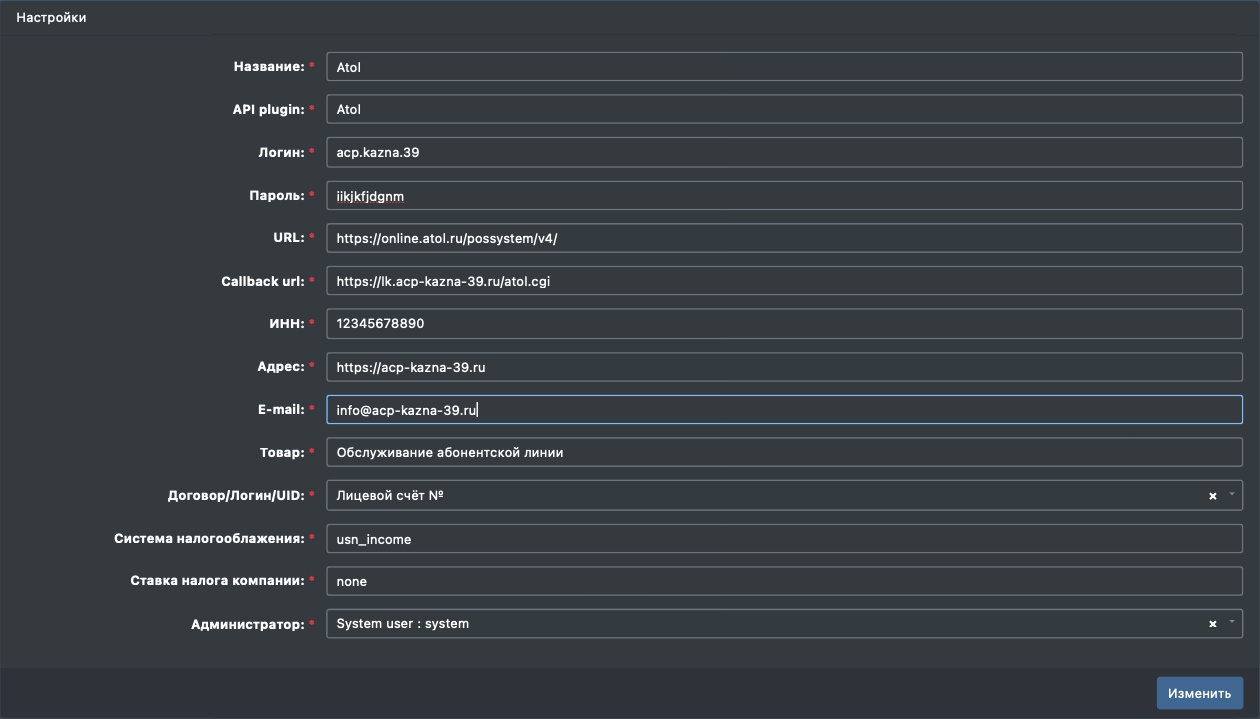Clear the Договор/Логин/UID selection with x icon
The image size is (1260, 719).
pyautogui.click(x=1212, y=496)
